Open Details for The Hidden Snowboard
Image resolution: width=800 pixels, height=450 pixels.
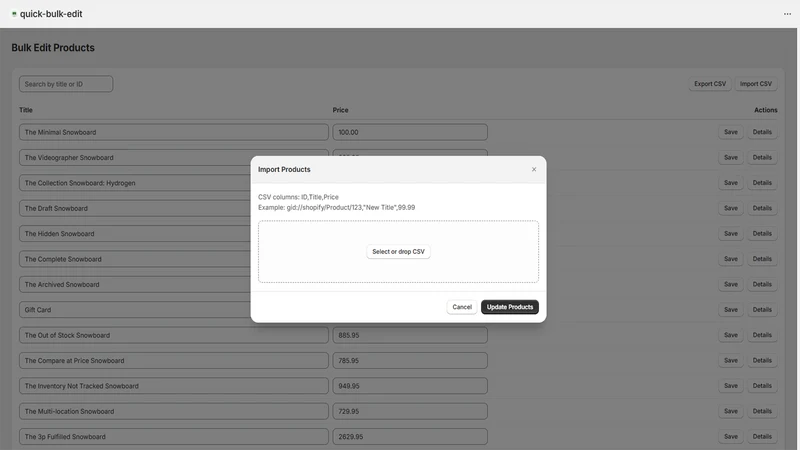tap(762, 234)
